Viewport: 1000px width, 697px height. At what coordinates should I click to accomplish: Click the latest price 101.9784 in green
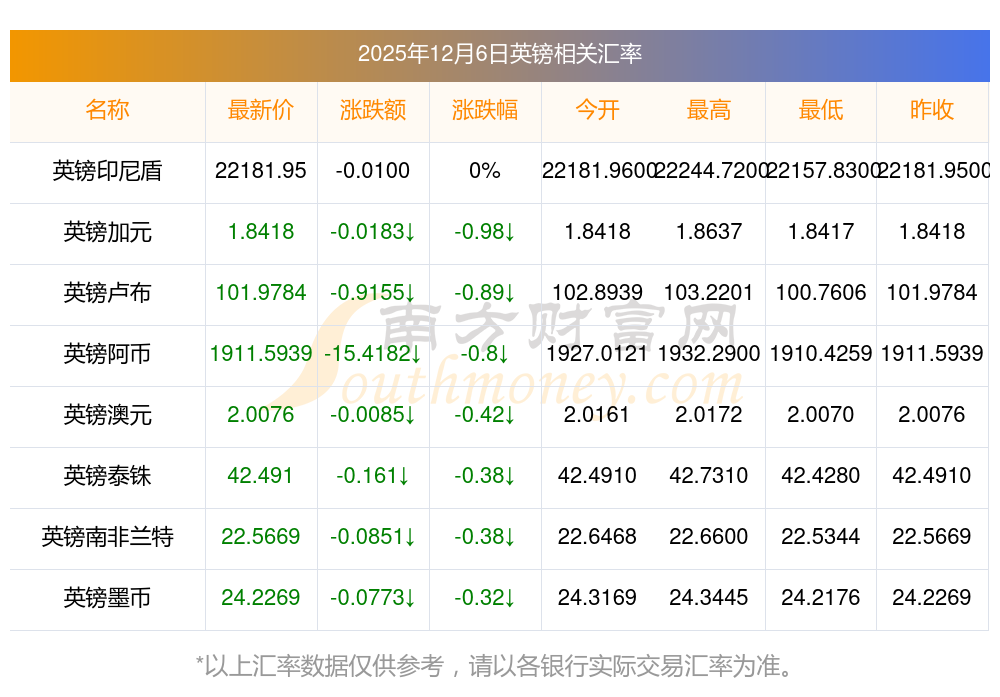pyautogui.click(x=261, y=293)
